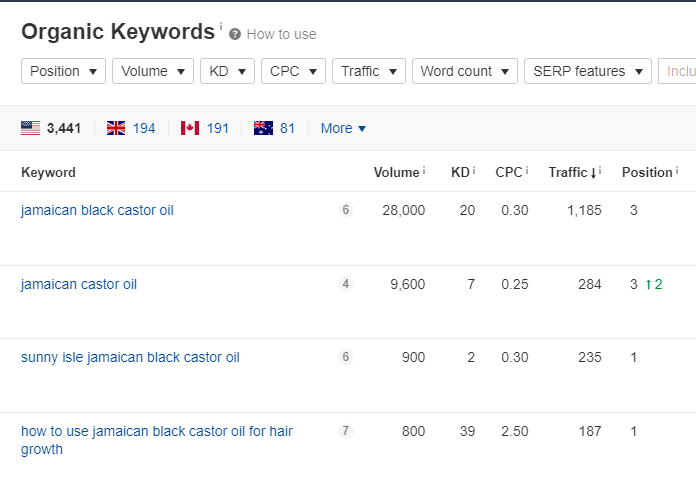Open the KD filter dropdown

click(227, 71)
